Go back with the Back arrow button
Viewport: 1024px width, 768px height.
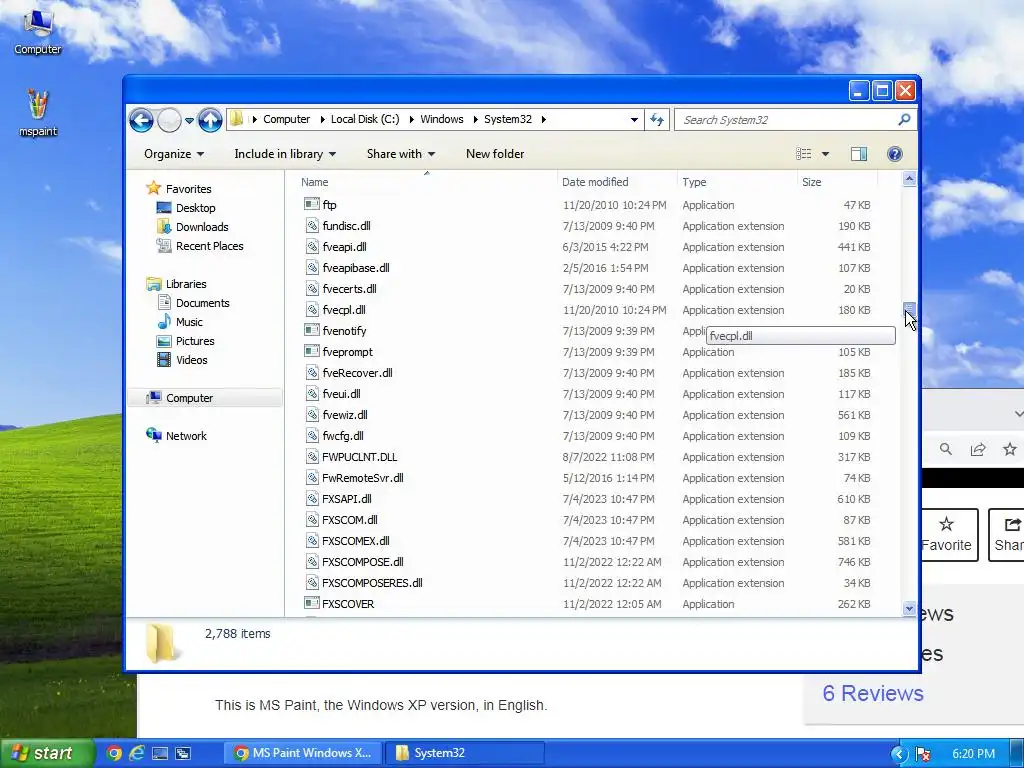tap(140, 120)
